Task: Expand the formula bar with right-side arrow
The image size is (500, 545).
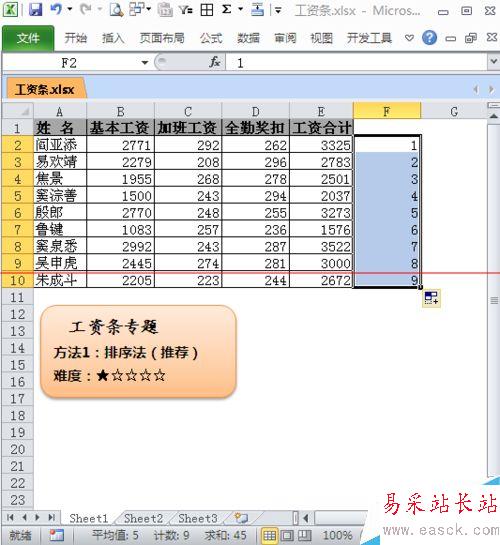Action: pos(493,62)
